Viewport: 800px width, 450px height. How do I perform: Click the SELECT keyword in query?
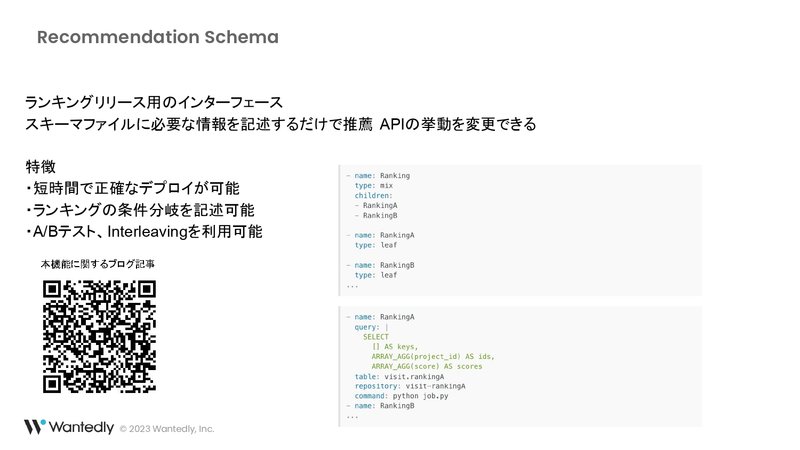376,337
